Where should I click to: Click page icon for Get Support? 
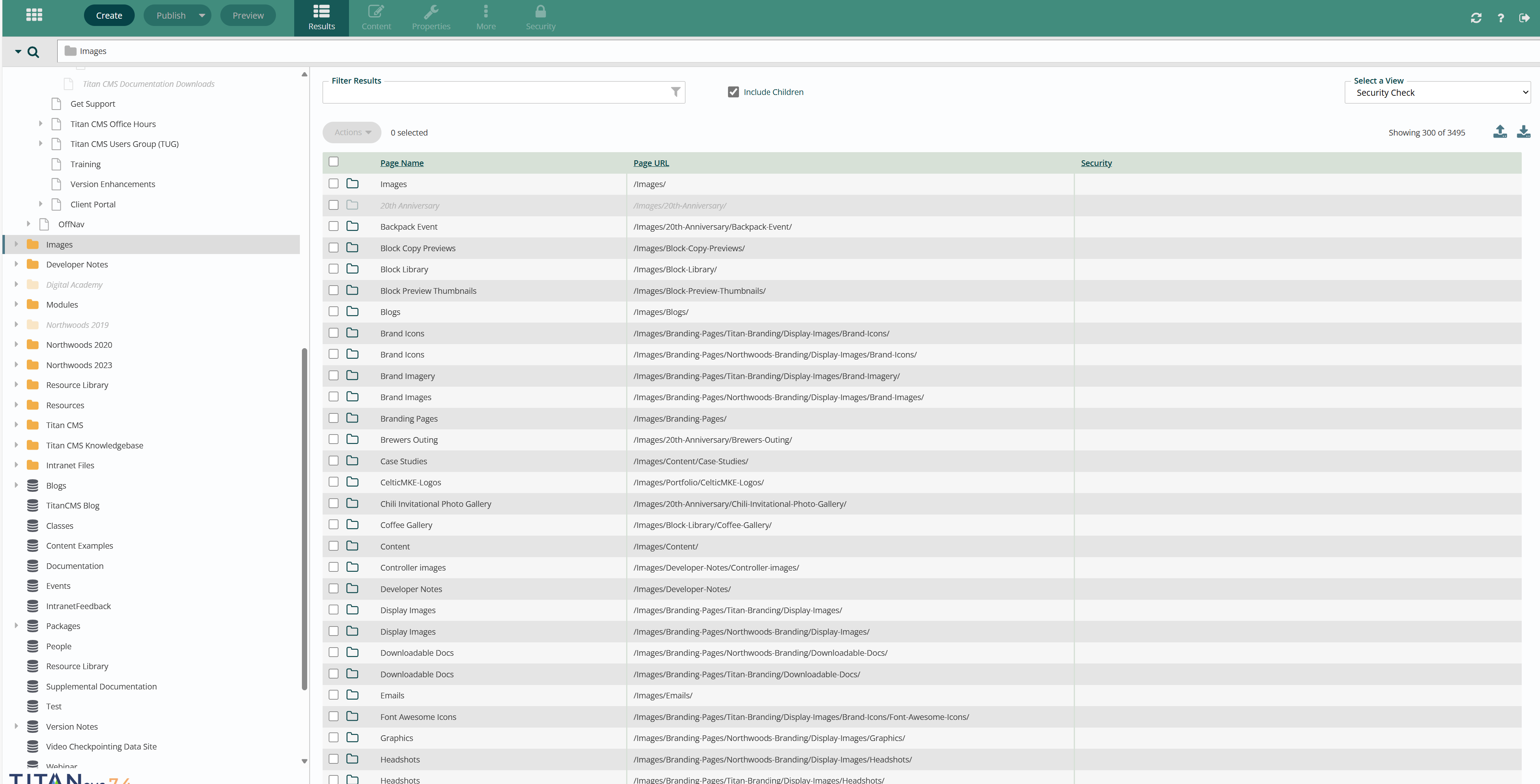(x=56, y=103)
